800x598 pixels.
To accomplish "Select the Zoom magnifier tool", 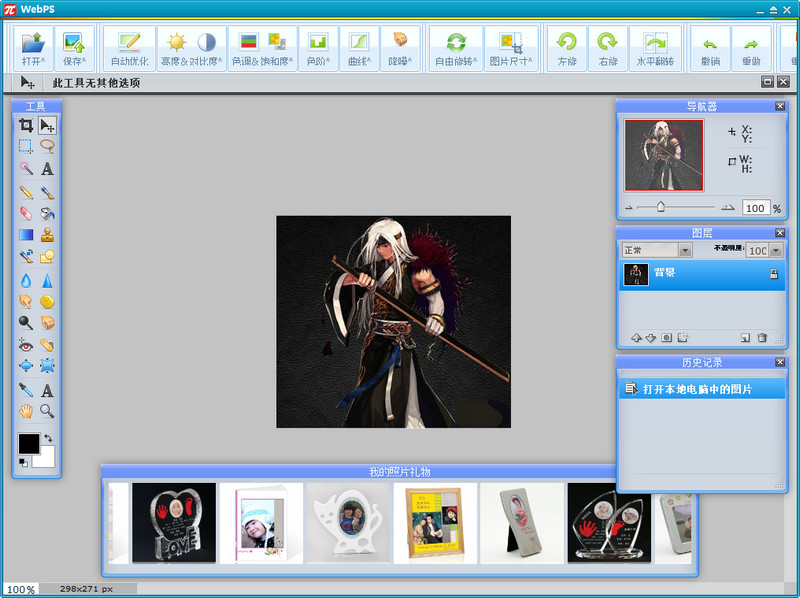I will [x=47, y=411].
